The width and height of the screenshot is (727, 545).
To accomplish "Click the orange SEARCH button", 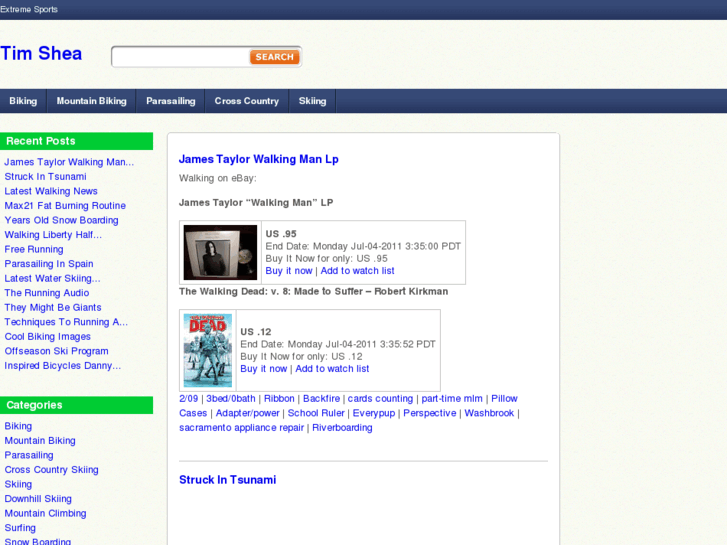I will pos(274,57).
